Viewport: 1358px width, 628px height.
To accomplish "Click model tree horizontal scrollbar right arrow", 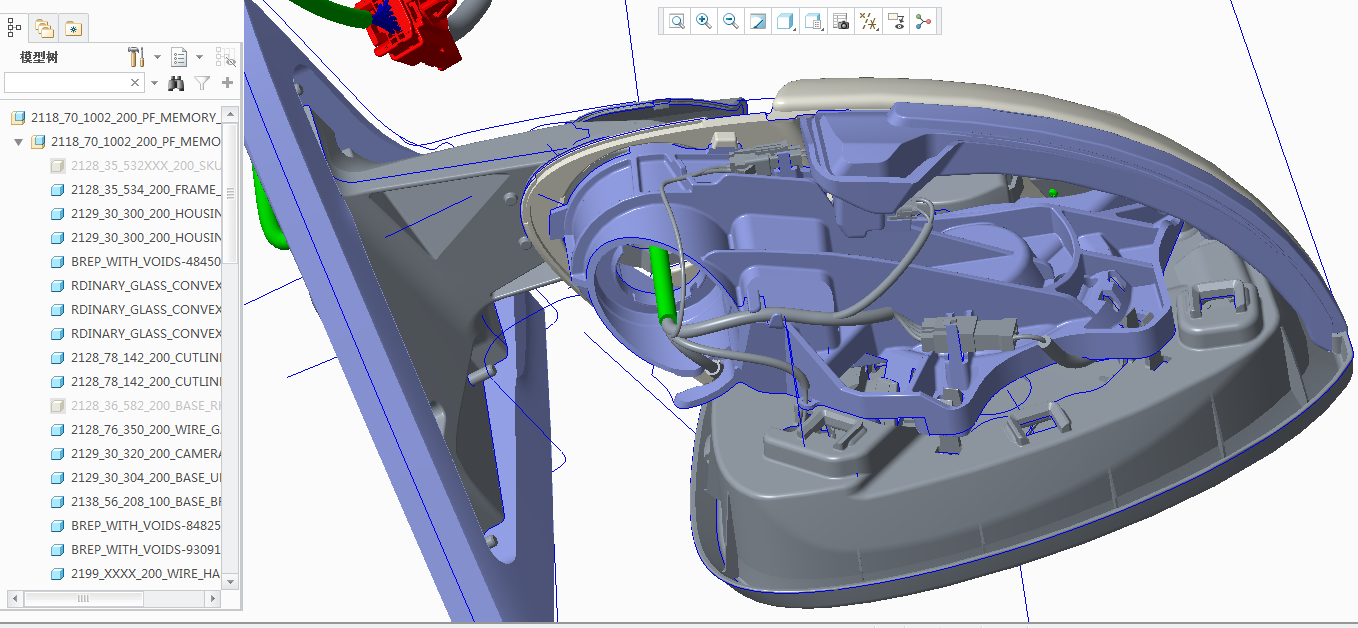I will (x=213, y=598).
